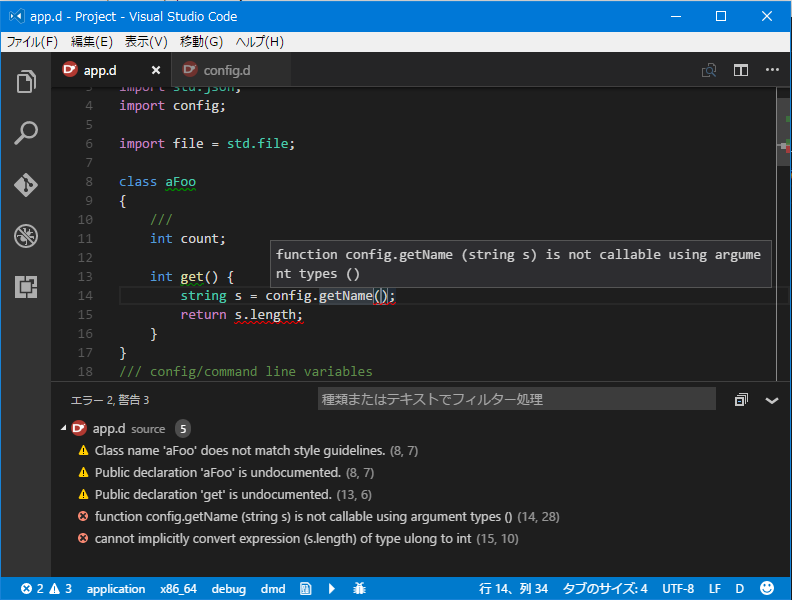This screenshot has height=600, width=792.
Task: Click the build icon in status bar
Action: click(306, 588)
